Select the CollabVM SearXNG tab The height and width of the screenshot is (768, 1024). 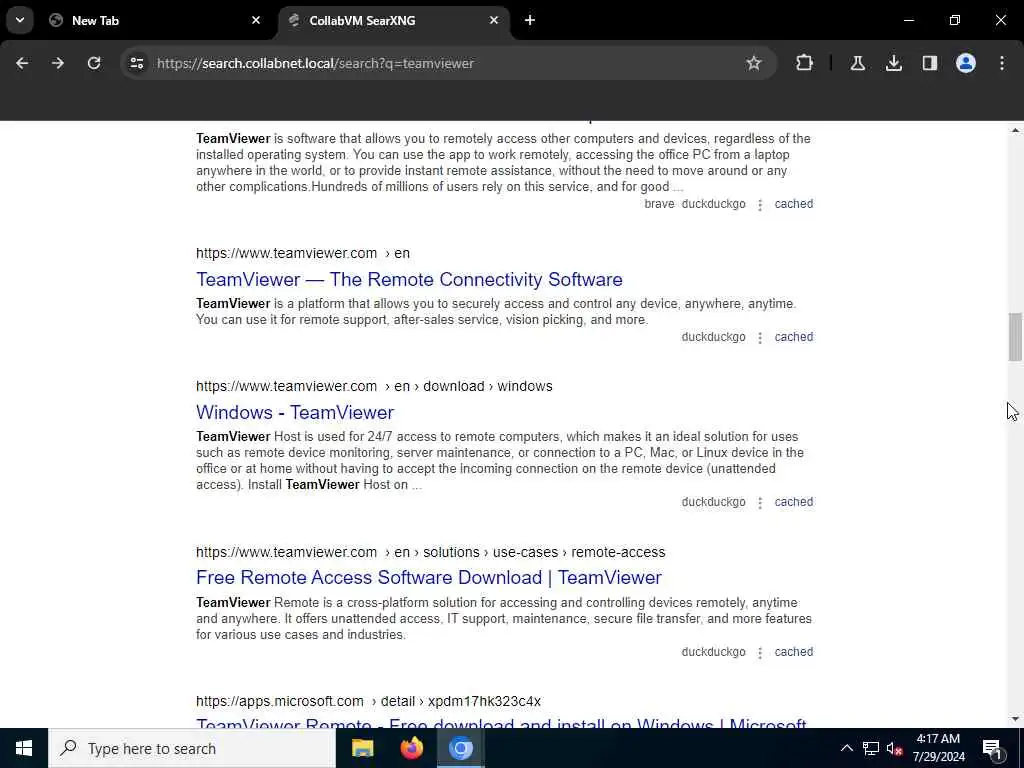click(x=394, y=20)
